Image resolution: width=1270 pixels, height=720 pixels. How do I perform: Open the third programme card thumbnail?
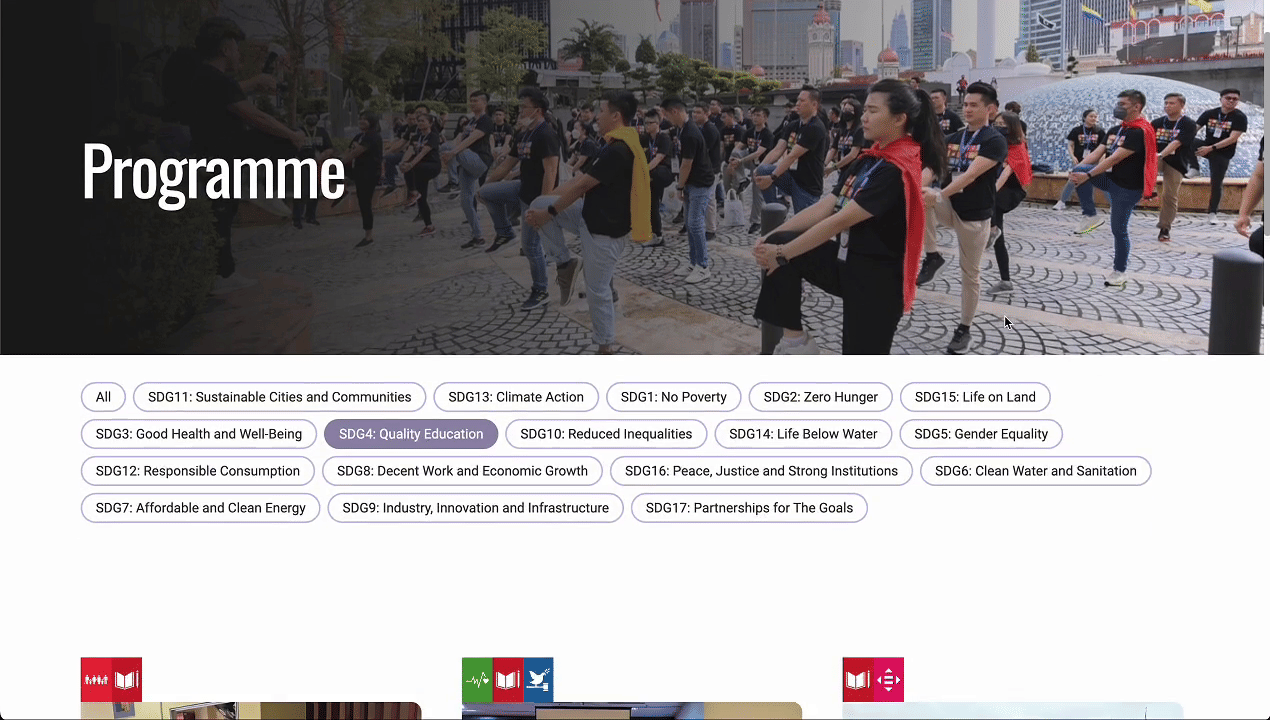(x=1012, y=711)
